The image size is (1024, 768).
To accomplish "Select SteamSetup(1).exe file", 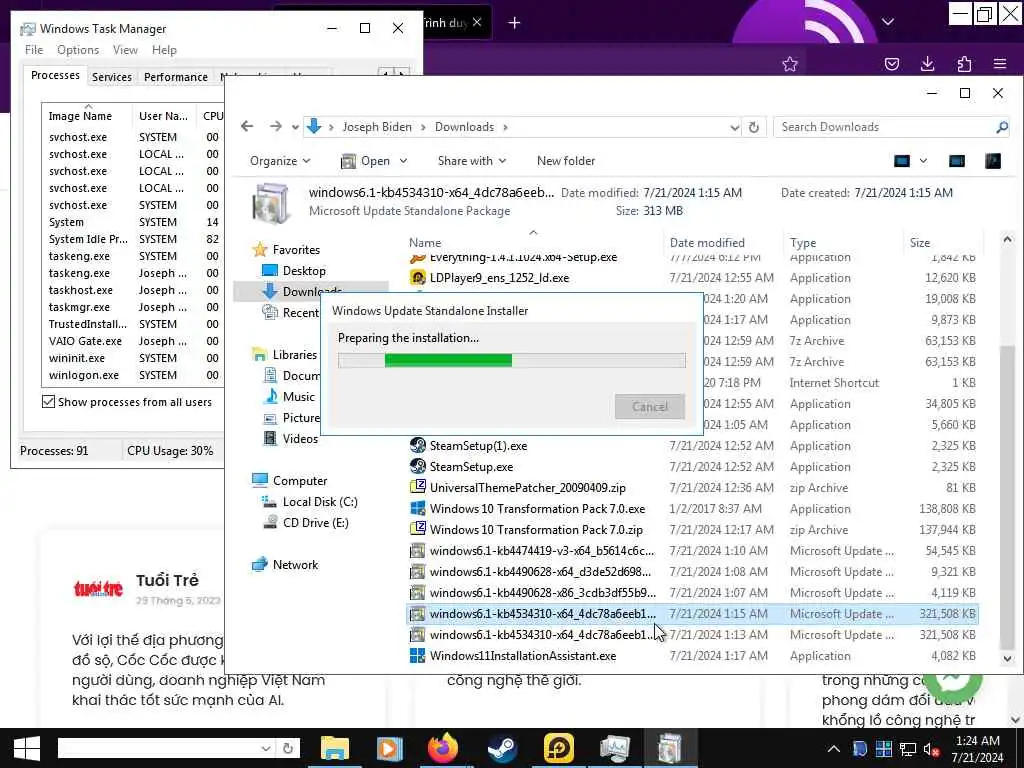I will click(x=478, y=445).
